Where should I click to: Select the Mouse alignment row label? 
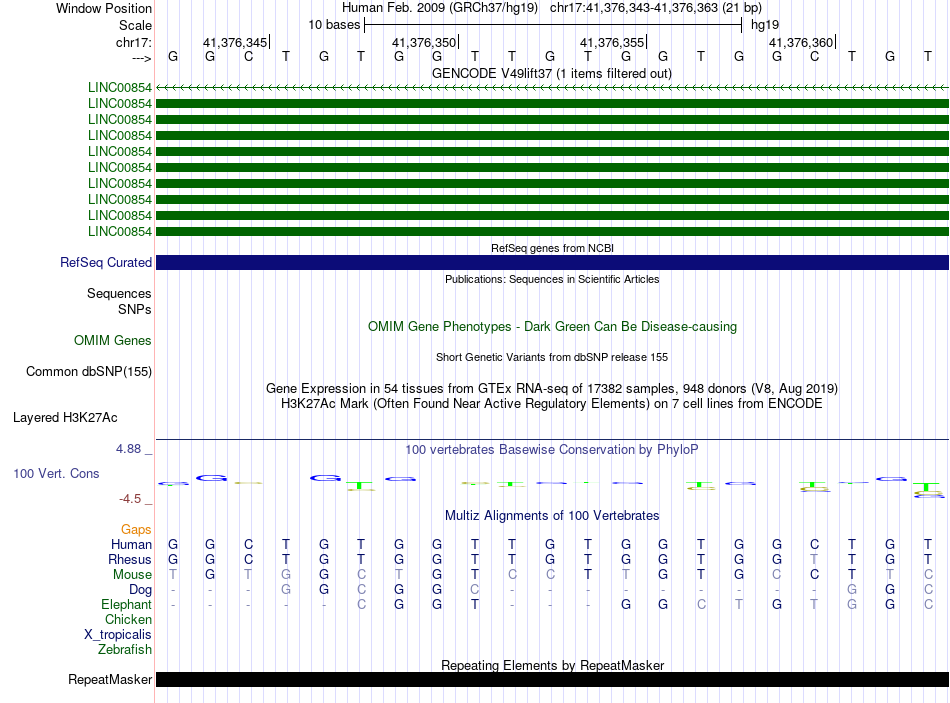(x=132, y=575)
